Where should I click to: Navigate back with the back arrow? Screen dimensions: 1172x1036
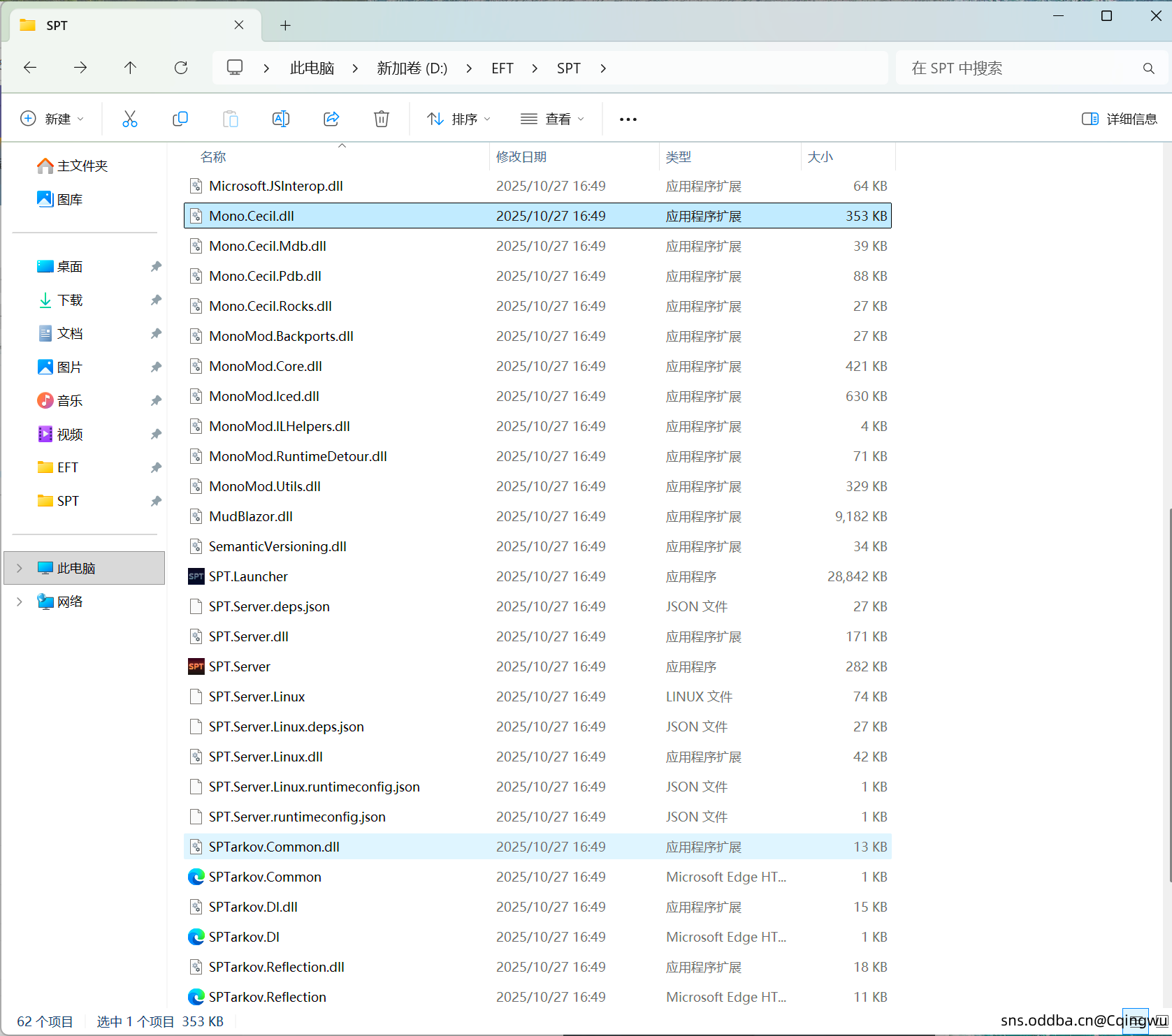click(30, 68)
